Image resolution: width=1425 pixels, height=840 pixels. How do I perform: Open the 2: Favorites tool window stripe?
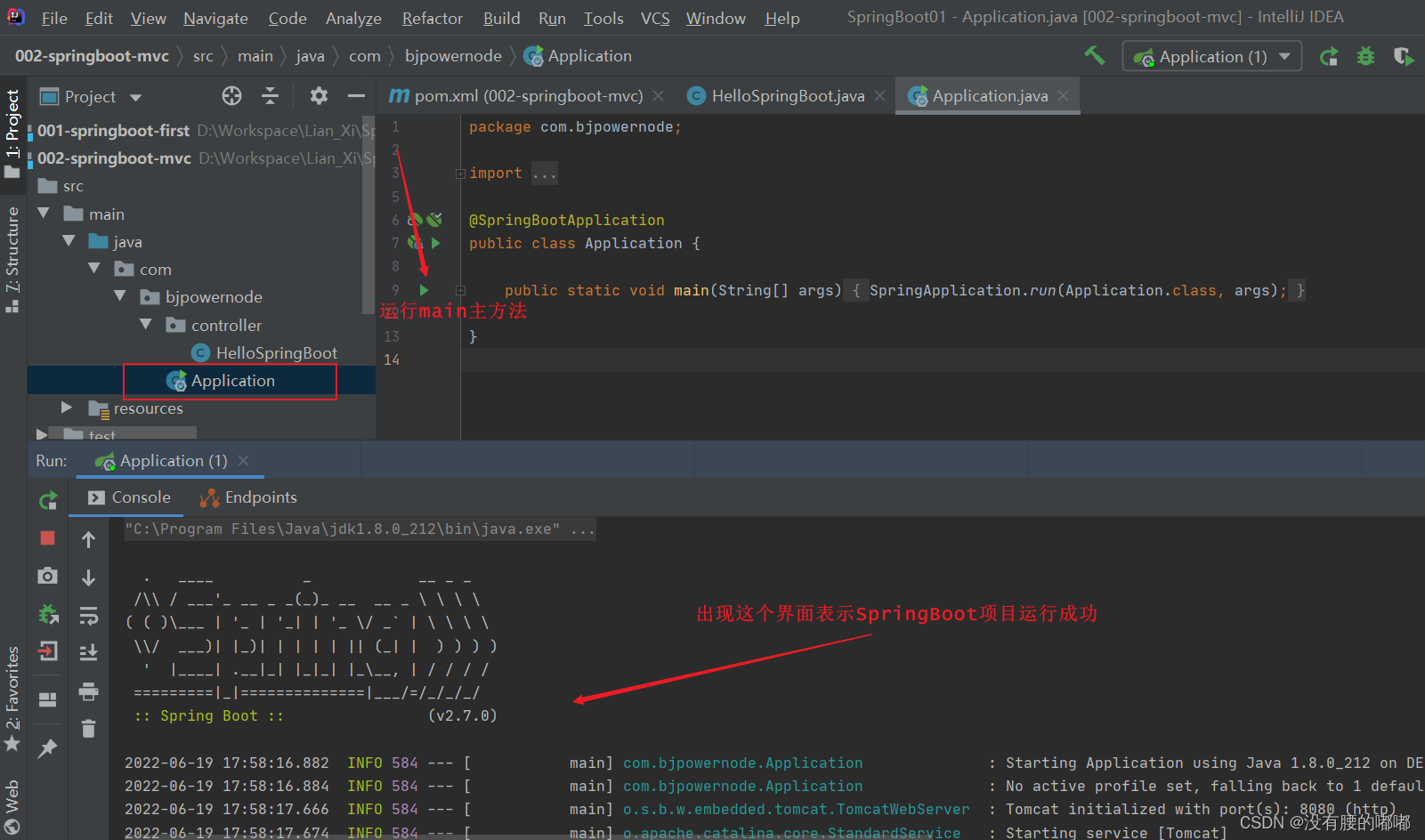pyautogui.click(x=12, y=699)
